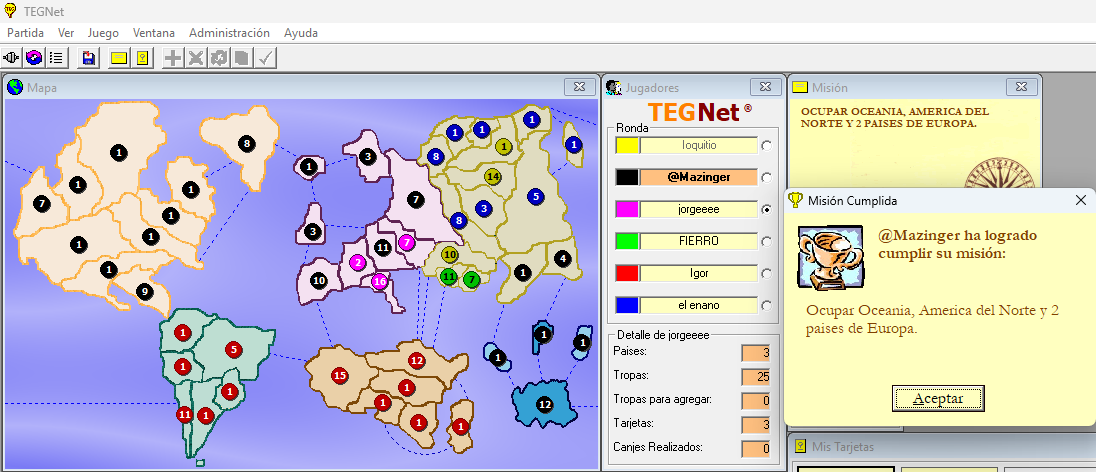Viewport: 1096px width, 472px height.
Task: Close the Misión Cumplida dialog
Action: point(1080,201)
